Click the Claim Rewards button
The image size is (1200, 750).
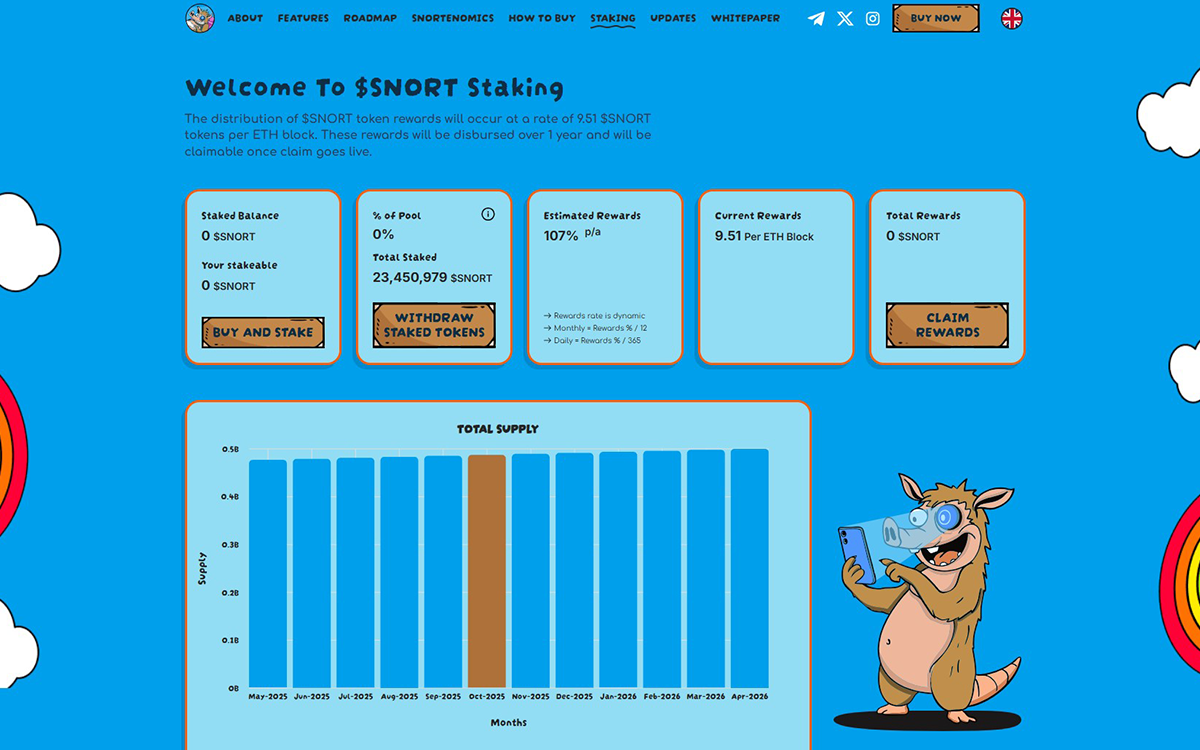[x=947, y=325]
